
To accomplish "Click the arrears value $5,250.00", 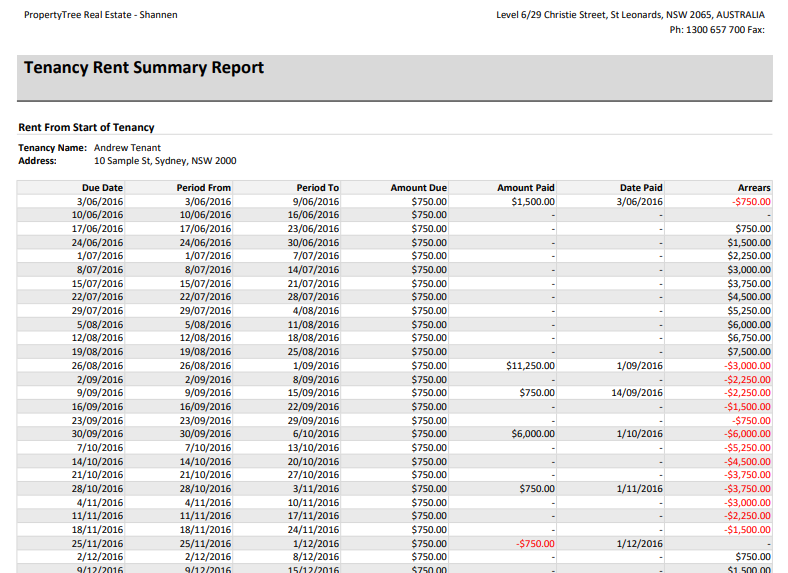I will pyautogui.click(x=749, y=311).
